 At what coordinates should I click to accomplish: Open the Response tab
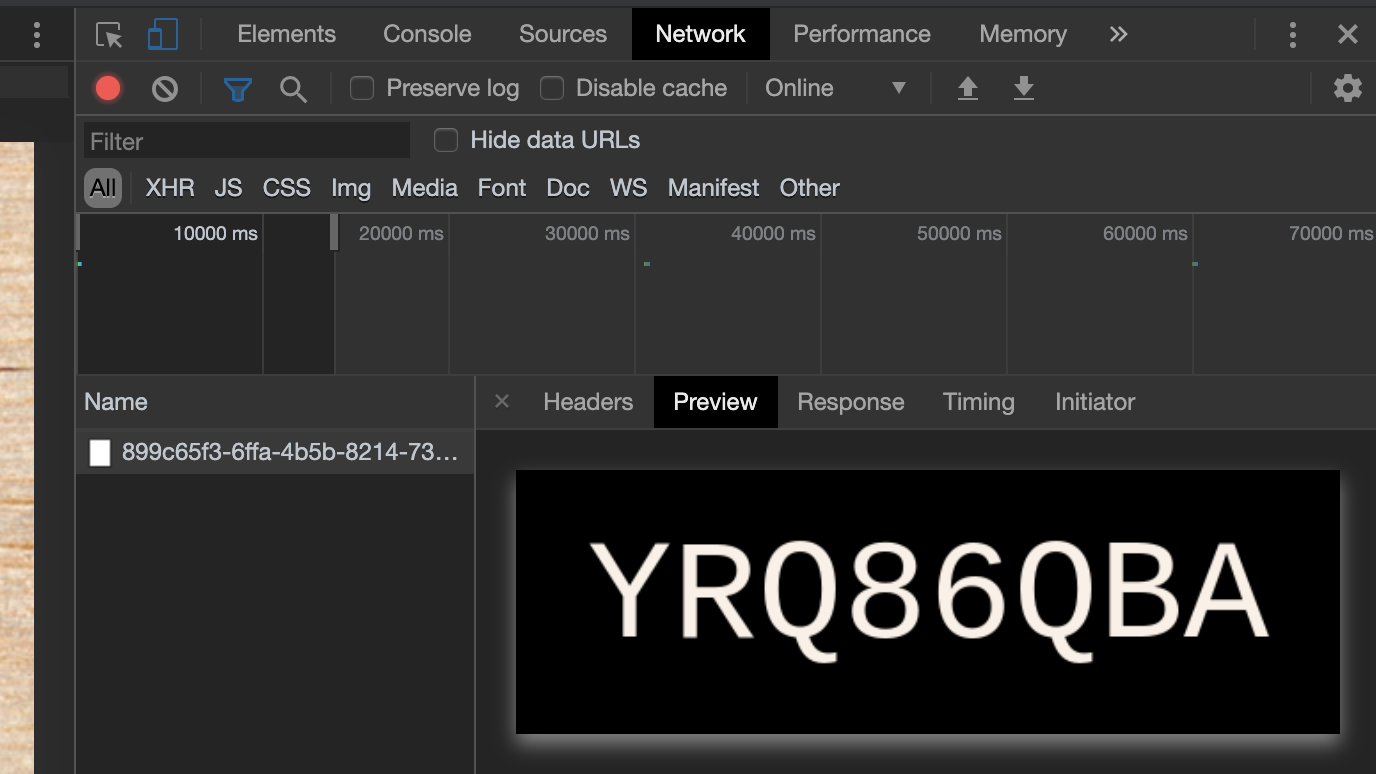coord(850,402)
